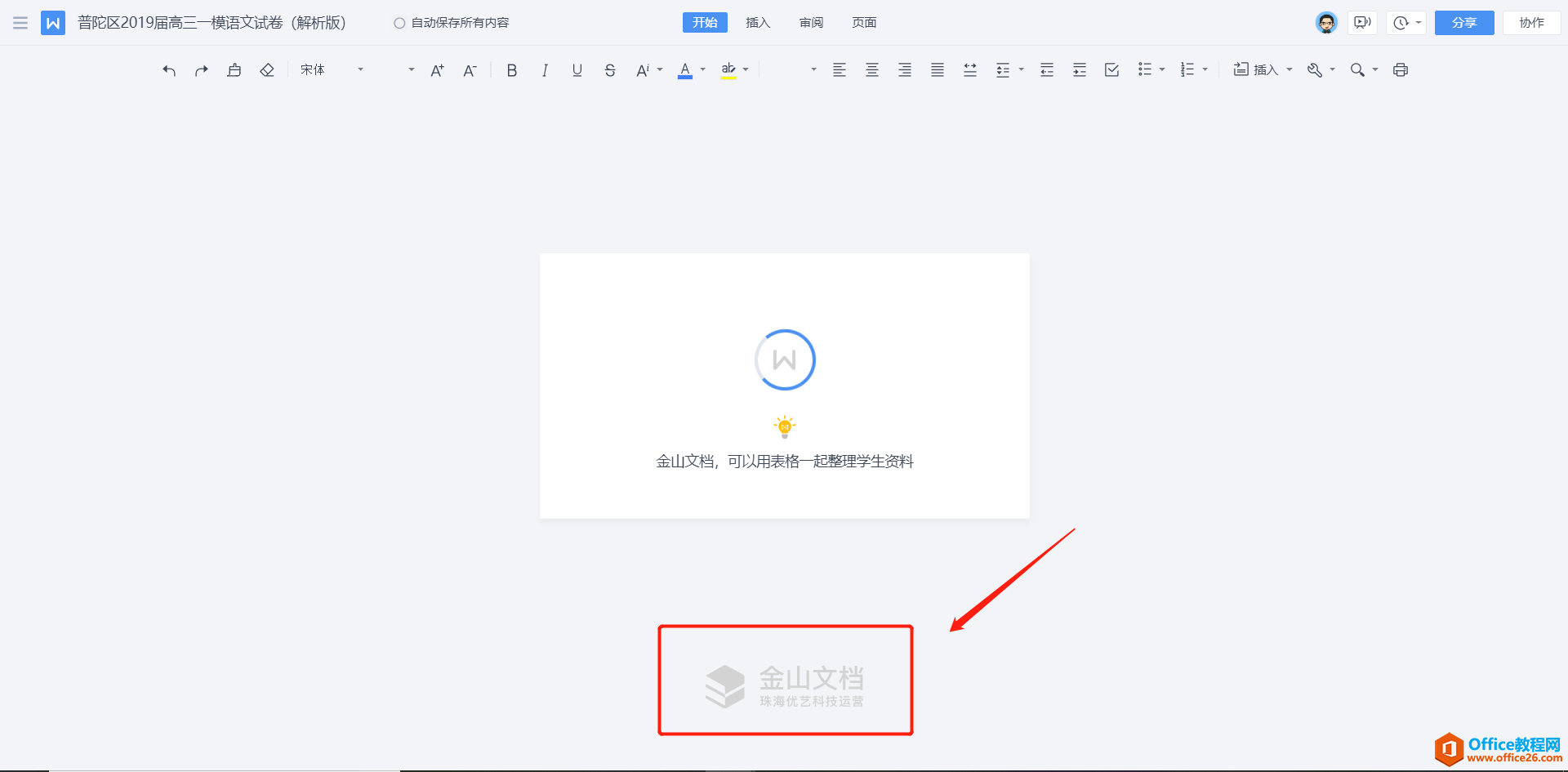Screen dimensions: 1568x772
Task: Open the user avatar profile
Action: click(1326, 23)
